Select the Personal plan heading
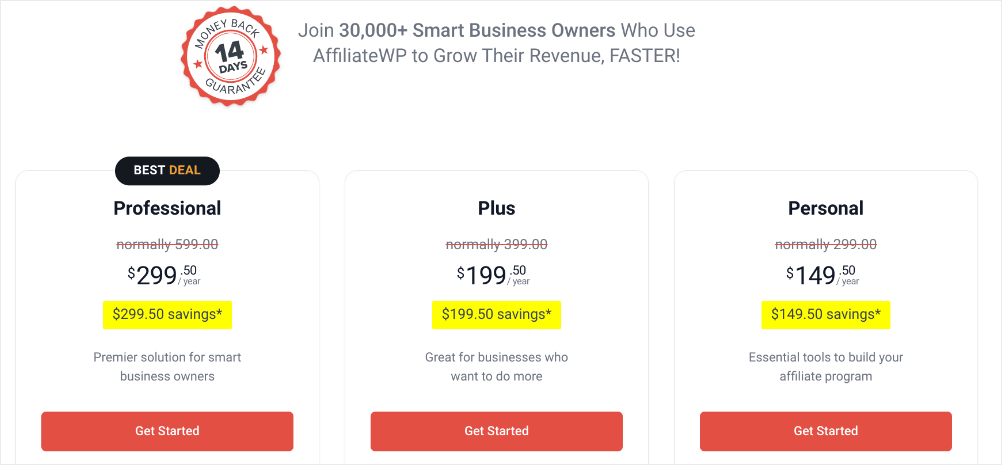 click(x=826, y=208)
